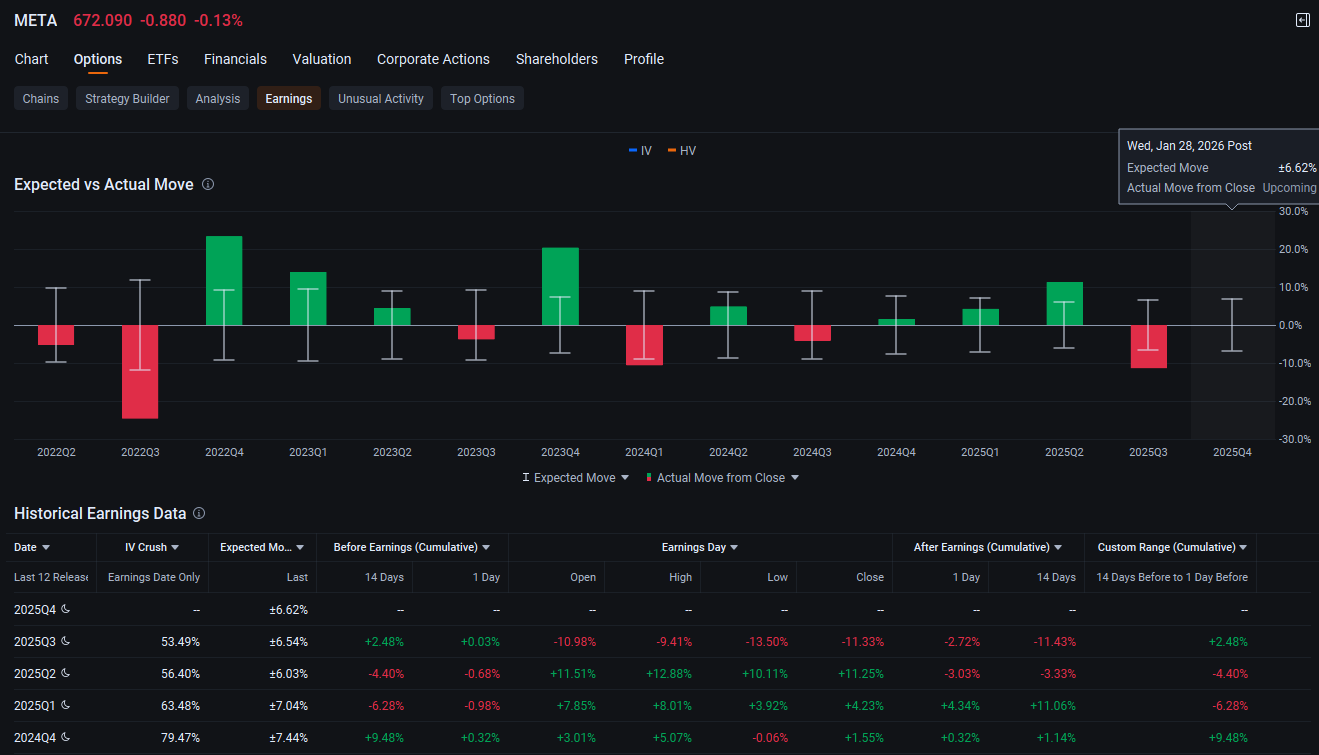Open the Valuation tab
Image resolution: width=1319 pixels, height=755 pixels.
click(x=322, y=59)
